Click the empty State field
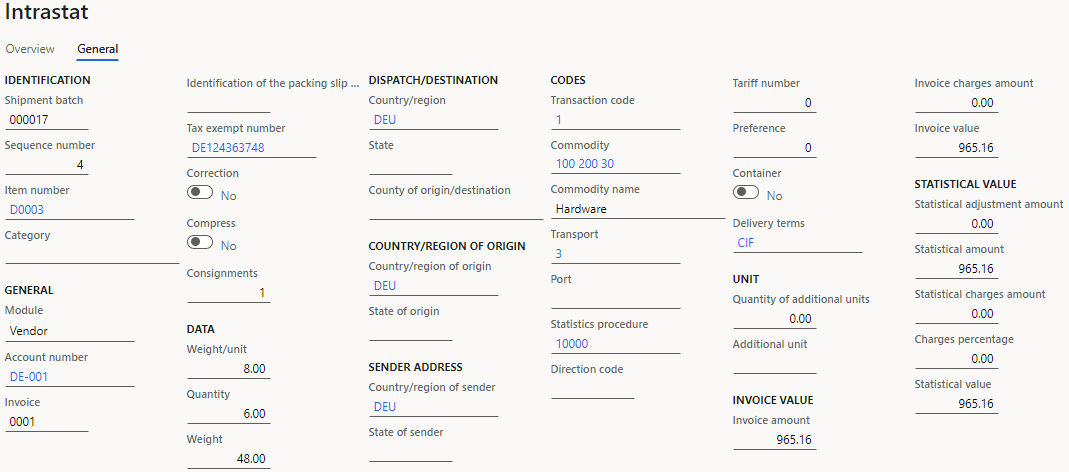 pos(410,166)
